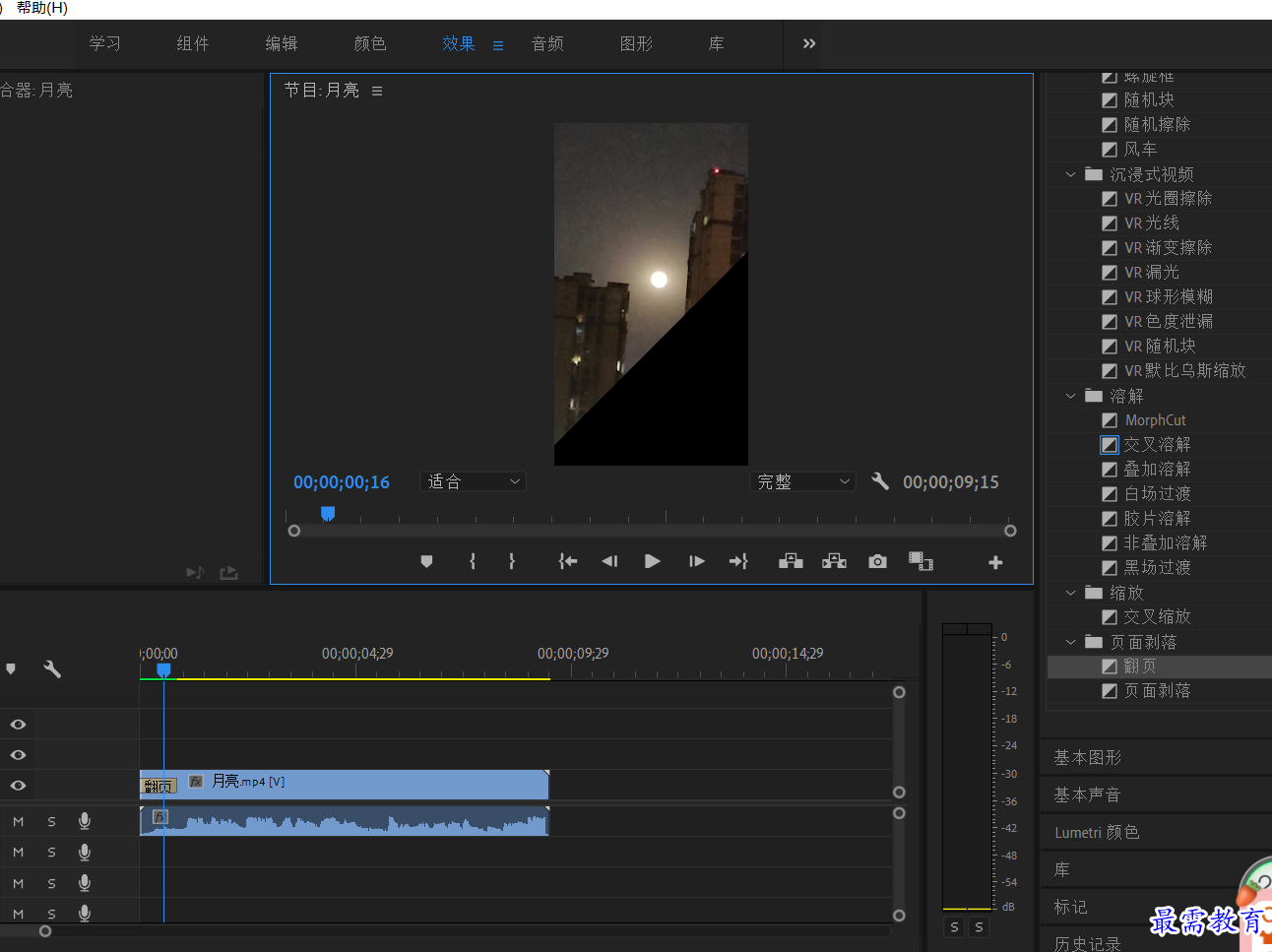
Task: Switch to the 组件 workspace tab
Action: [193, 43]
